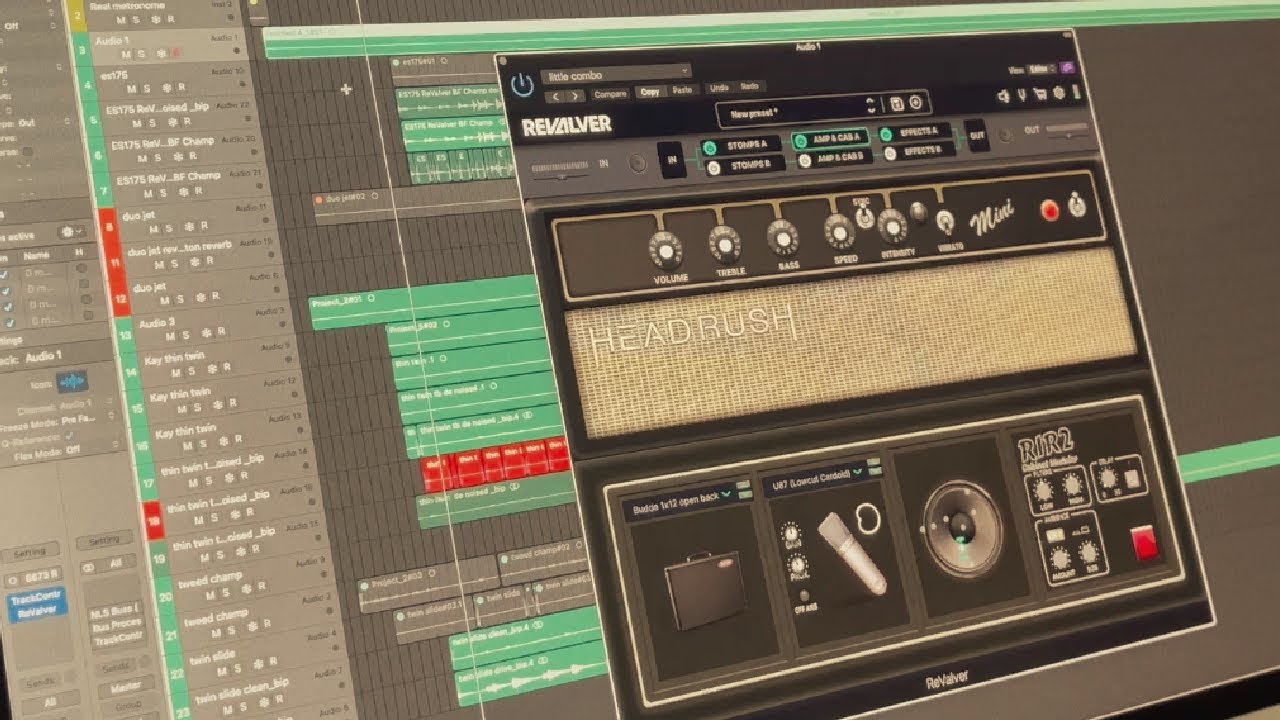Click the New preset stepper arrows
1280x720 pixels.
[x=871, y=105]
